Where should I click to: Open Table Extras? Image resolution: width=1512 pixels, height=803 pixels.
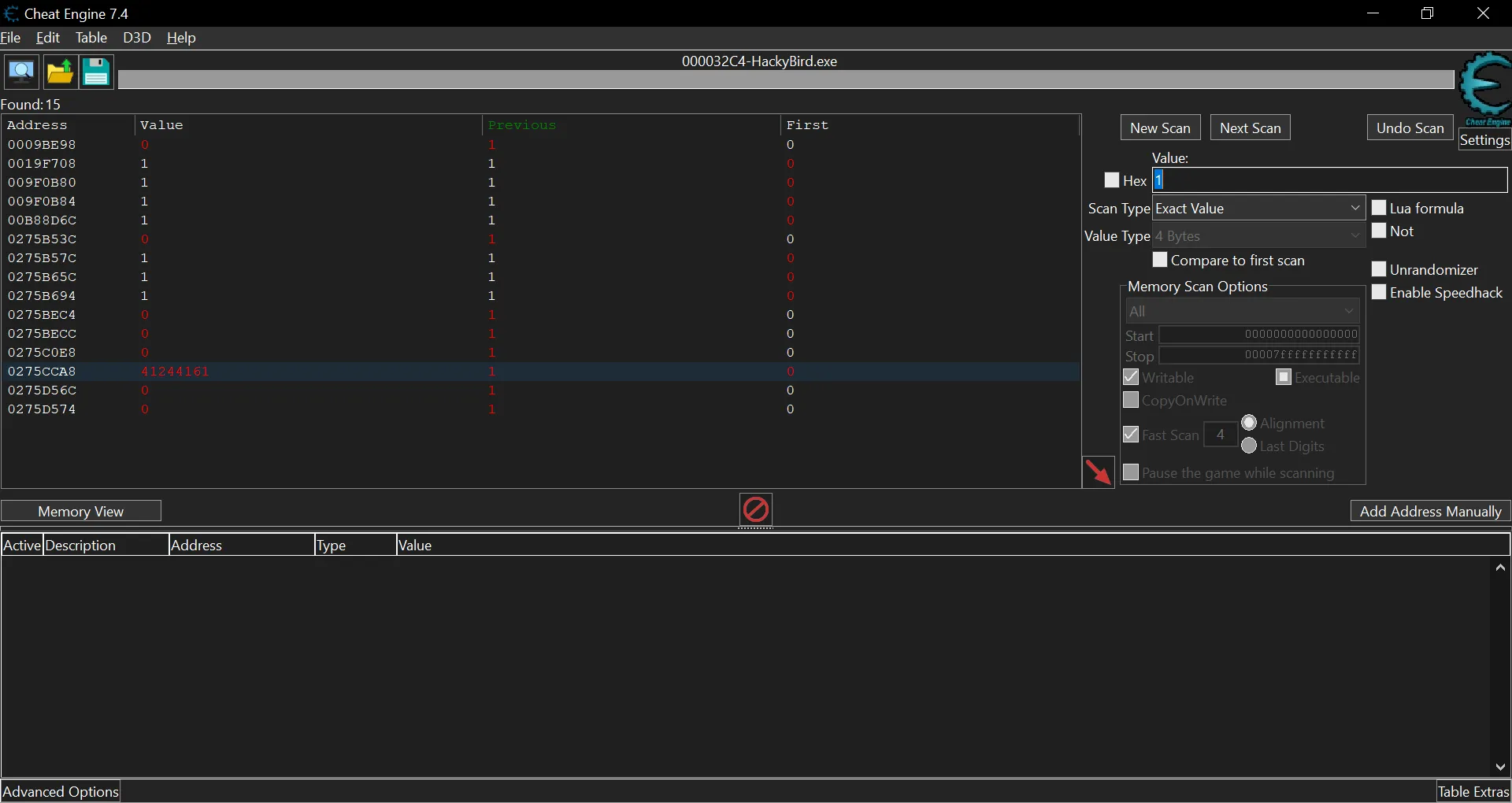(1473, 791)
